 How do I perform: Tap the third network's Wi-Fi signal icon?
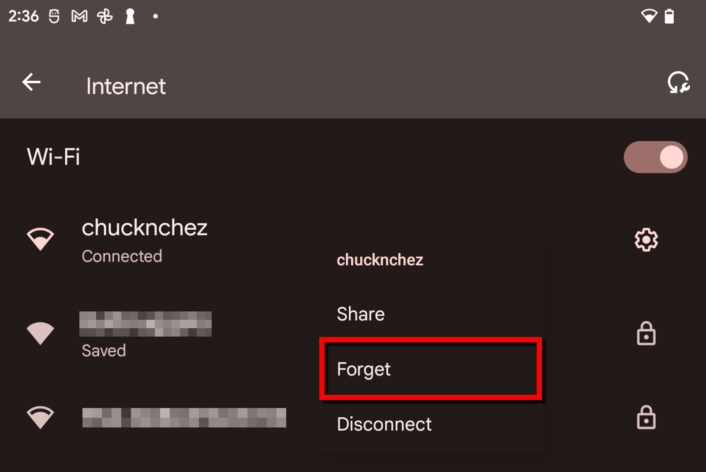click(x=41, y=417)
